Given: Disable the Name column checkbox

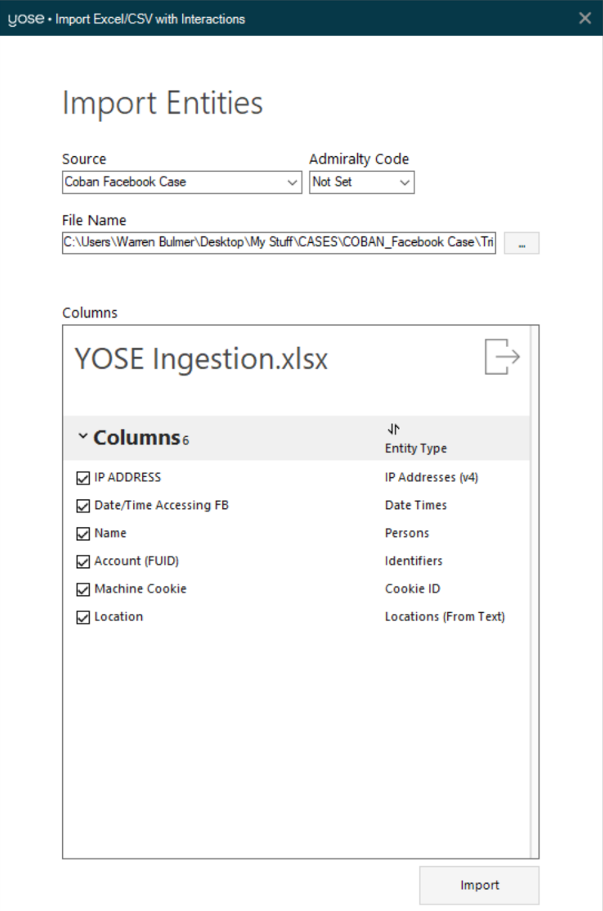Looking at the screenshot, I should click(83, 534).
